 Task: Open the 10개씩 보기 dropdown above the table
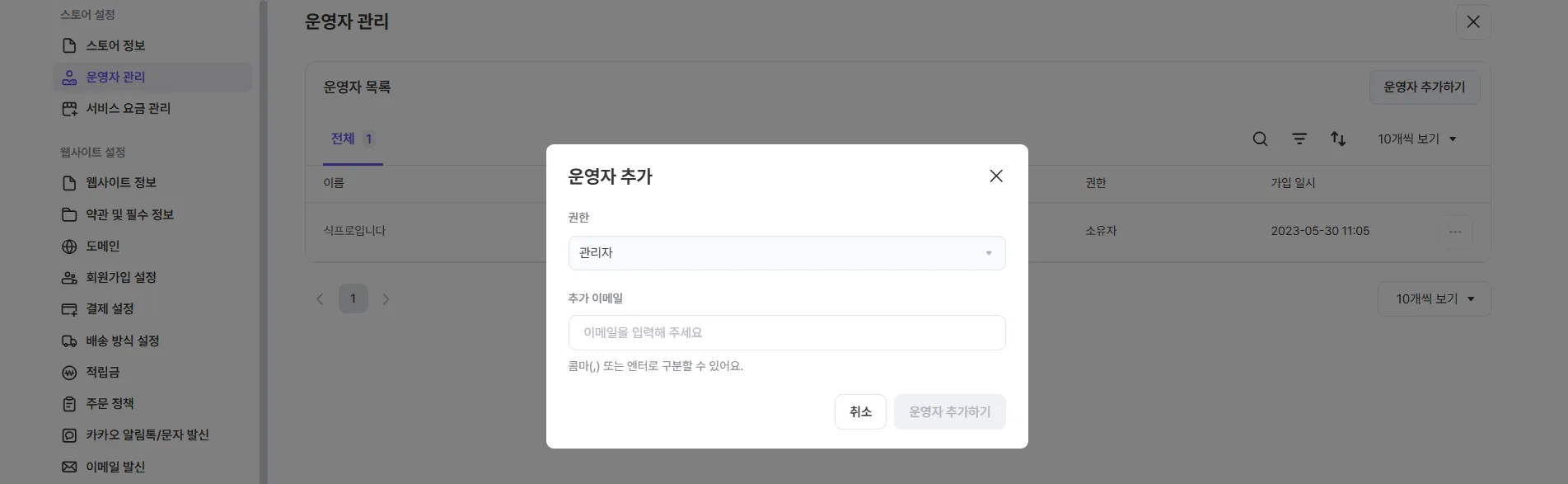1417,139
